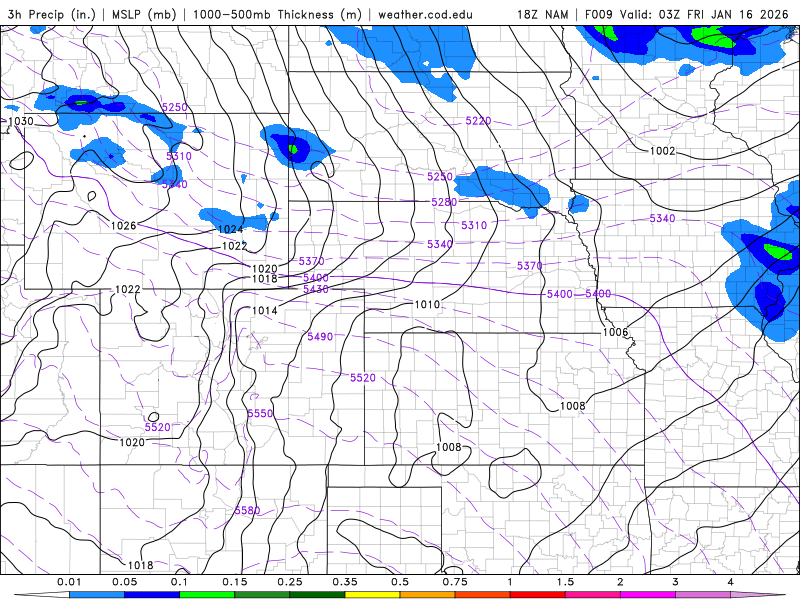This screenshot has height=600, width=800.
Task: Click the 1014 isobar label
Action: tap(265, 310)
